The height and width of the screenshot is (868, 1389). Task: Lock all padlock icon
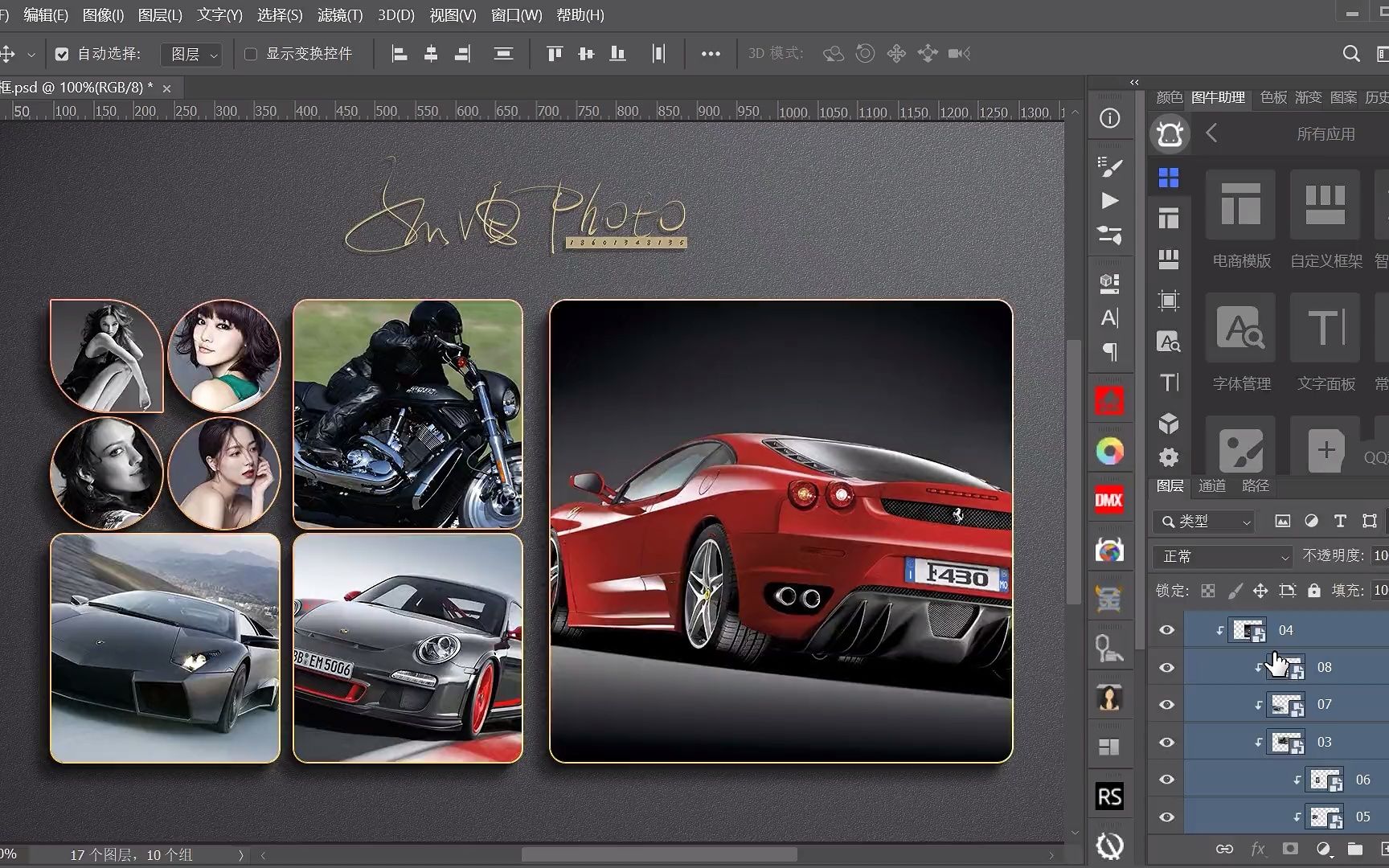click(1314, 591)
